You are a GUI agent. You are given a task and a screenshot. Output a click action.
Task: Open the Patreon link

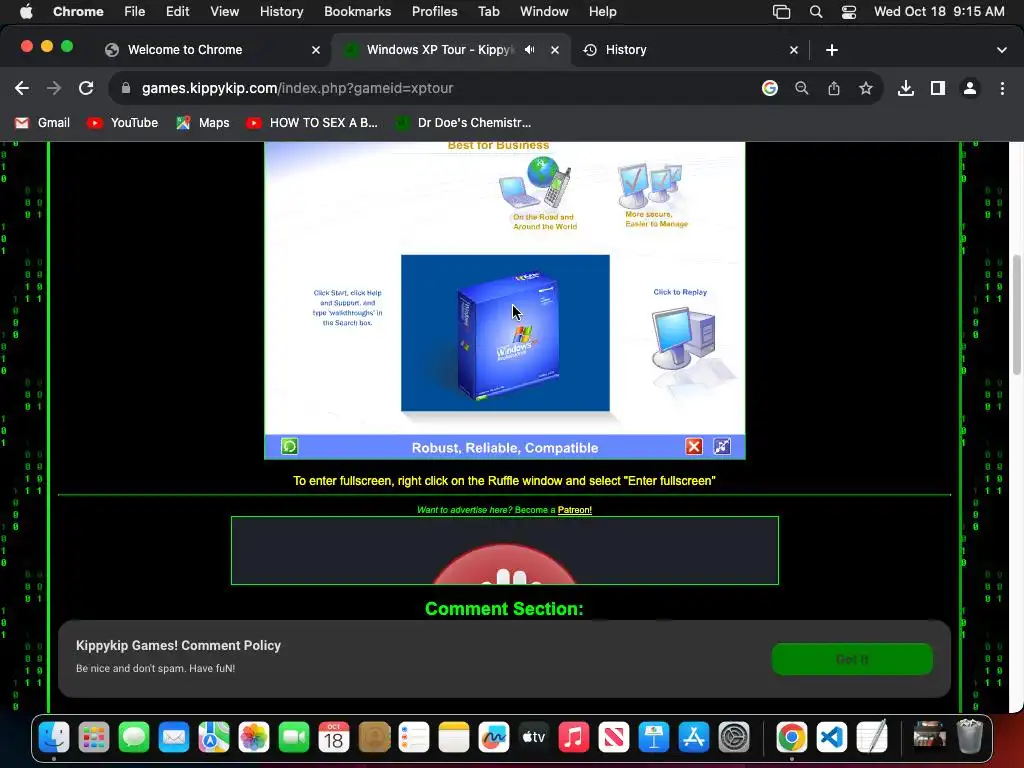(575, 510)
